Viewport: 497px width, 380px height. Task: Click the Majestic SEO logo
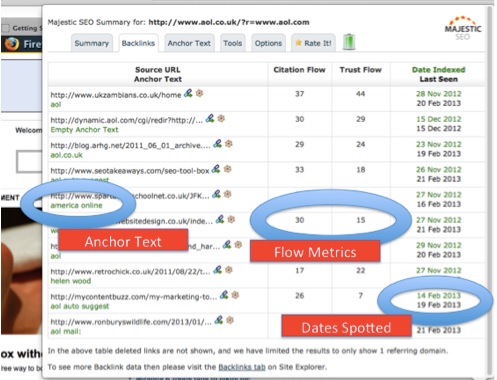[463, 28]
